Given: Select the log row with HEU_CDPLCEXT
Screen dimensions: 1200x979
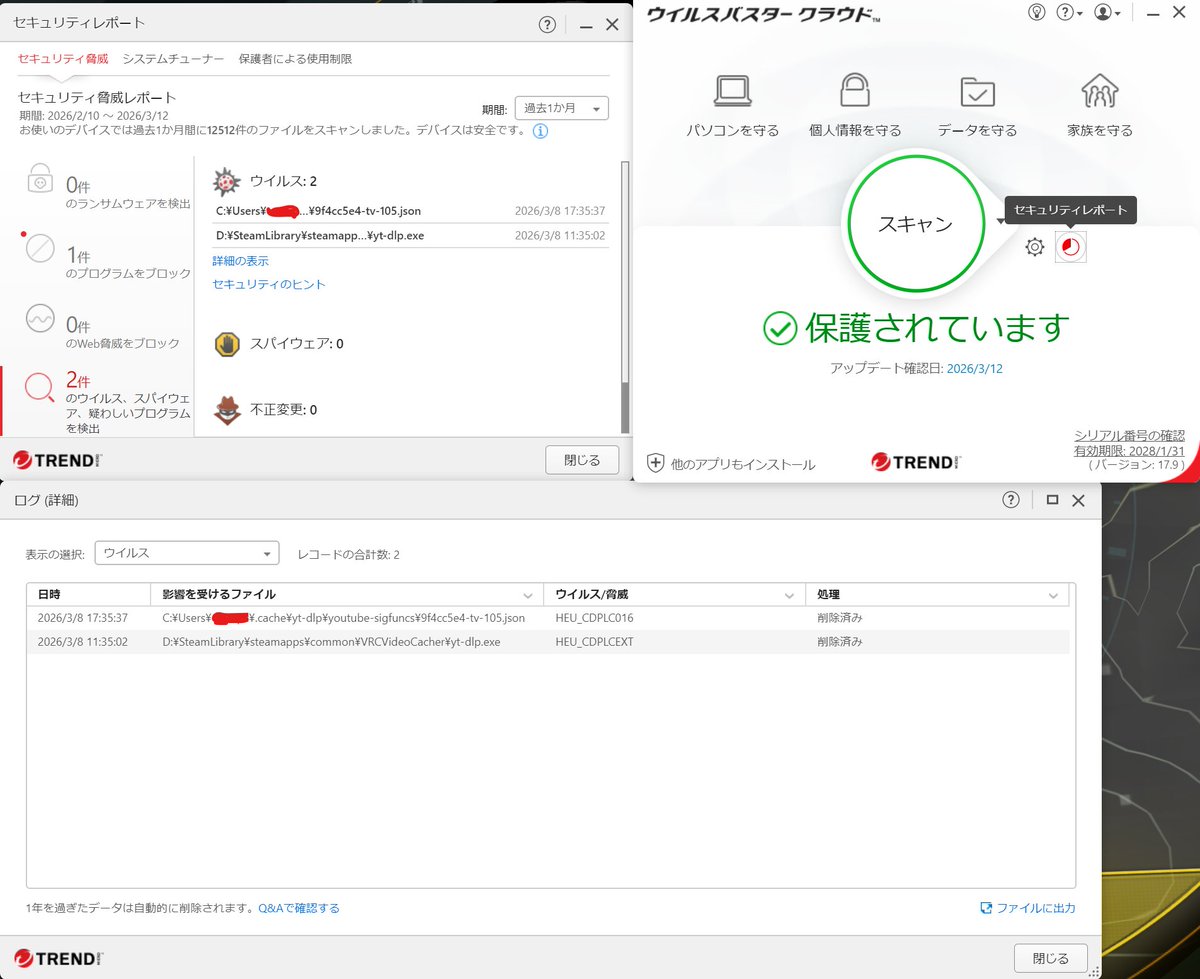Looking at the screenshot, I should [548, 642].
